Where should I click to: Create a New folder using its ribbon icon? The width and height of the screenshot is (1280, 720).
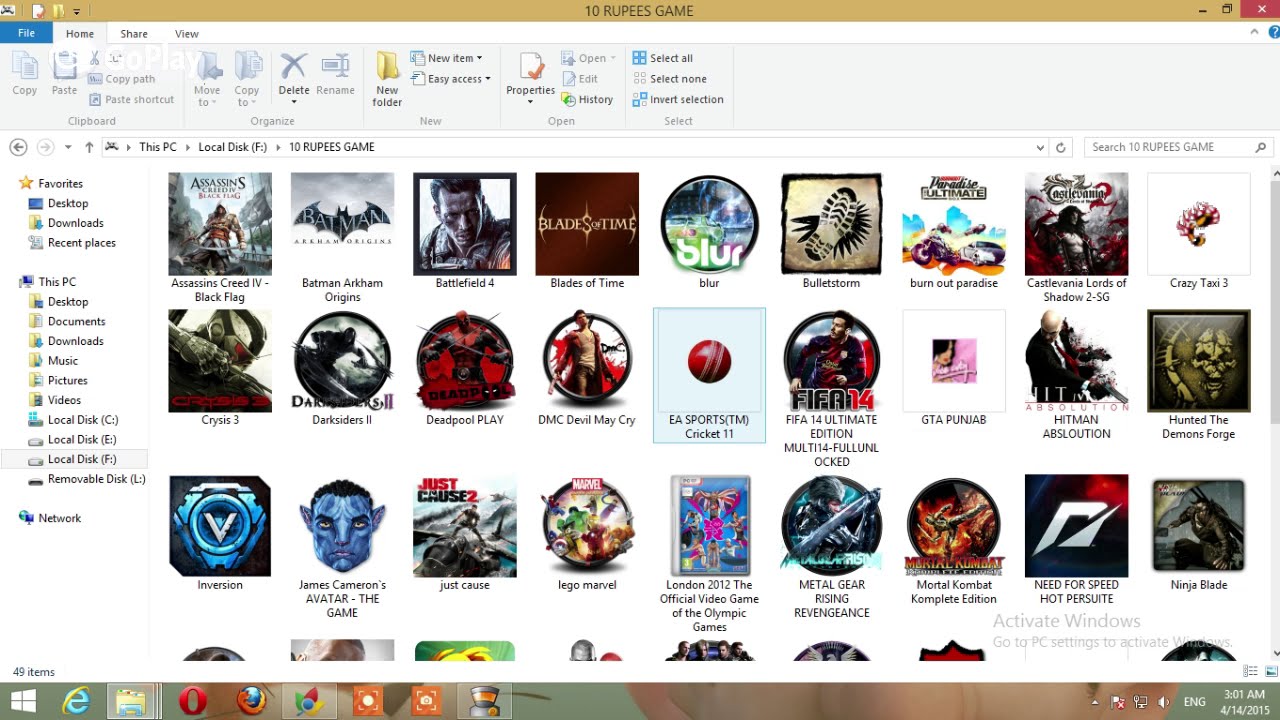387,78
